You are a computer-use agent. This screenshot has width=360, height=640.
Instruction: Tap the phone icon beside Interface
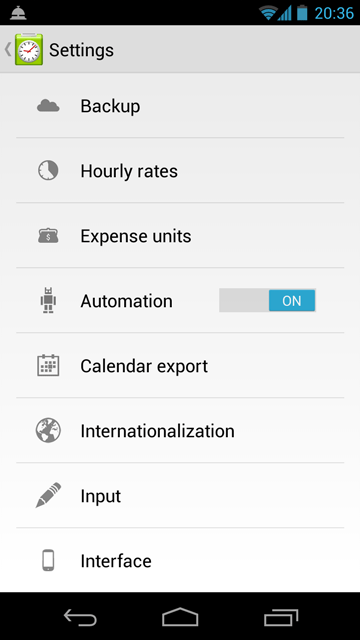click(x=48, y=560)
